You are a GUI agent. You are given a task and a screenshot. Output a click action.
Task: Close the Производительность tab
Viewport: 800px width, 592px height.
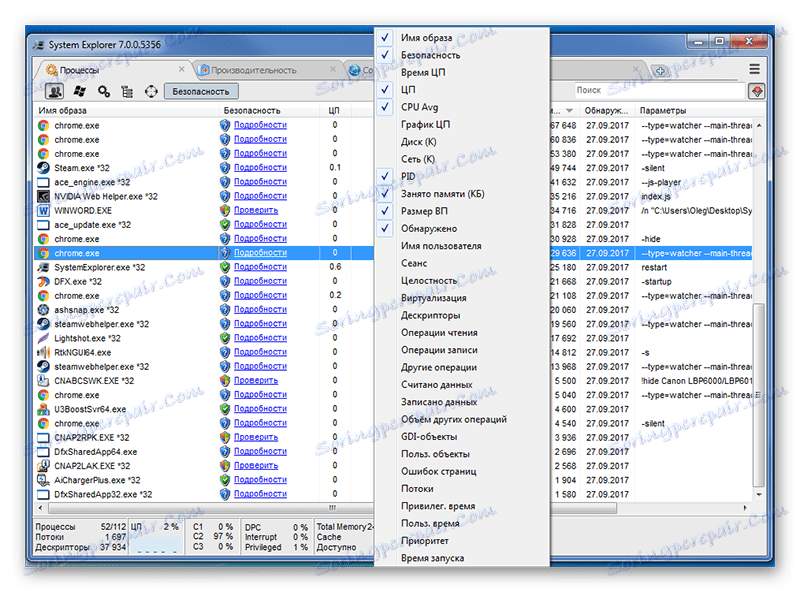pyautogui.click(x=333, y=69)
